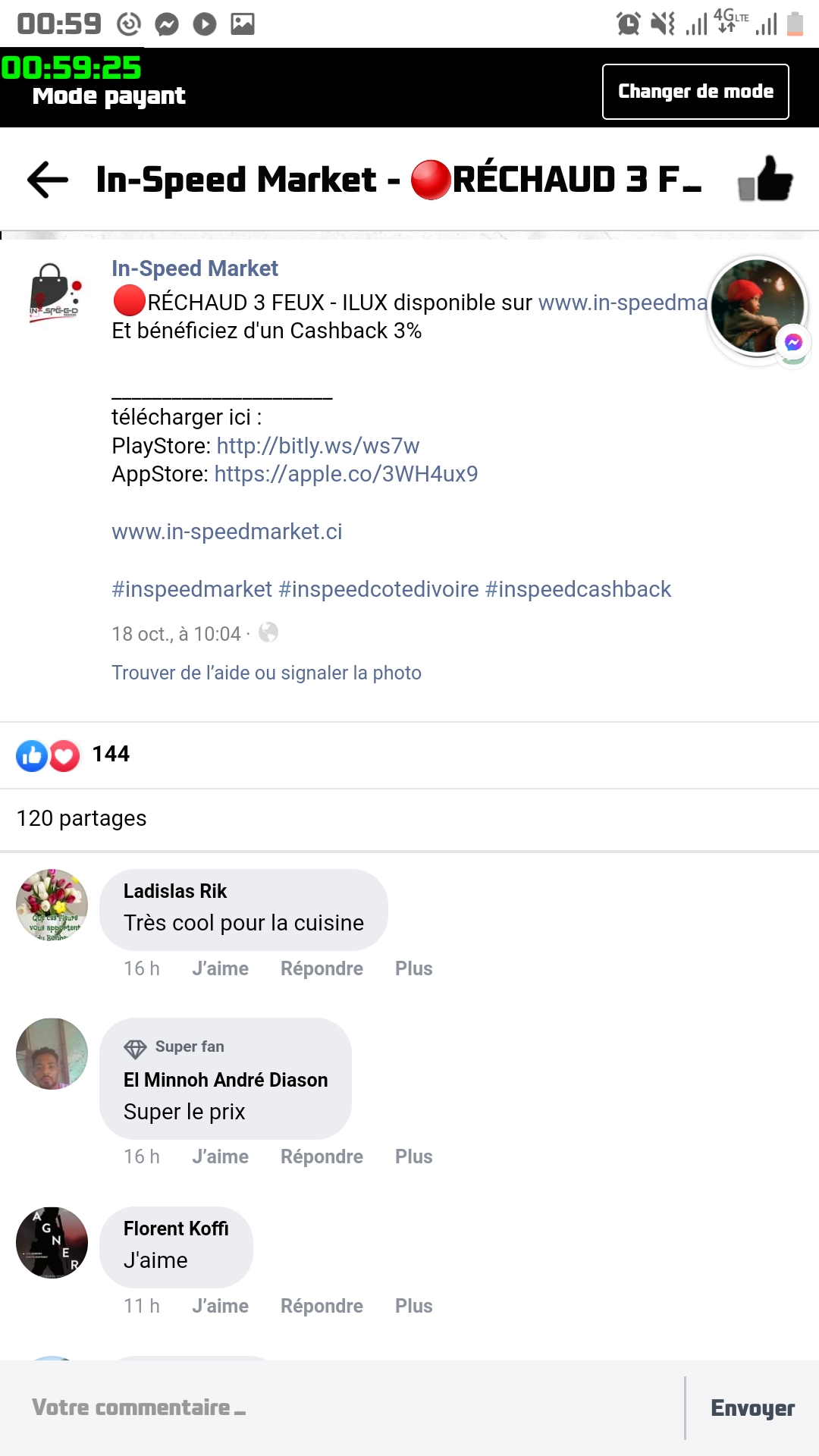
Task: Tap the back arrow icon
Action: click(x=48, y=180)
